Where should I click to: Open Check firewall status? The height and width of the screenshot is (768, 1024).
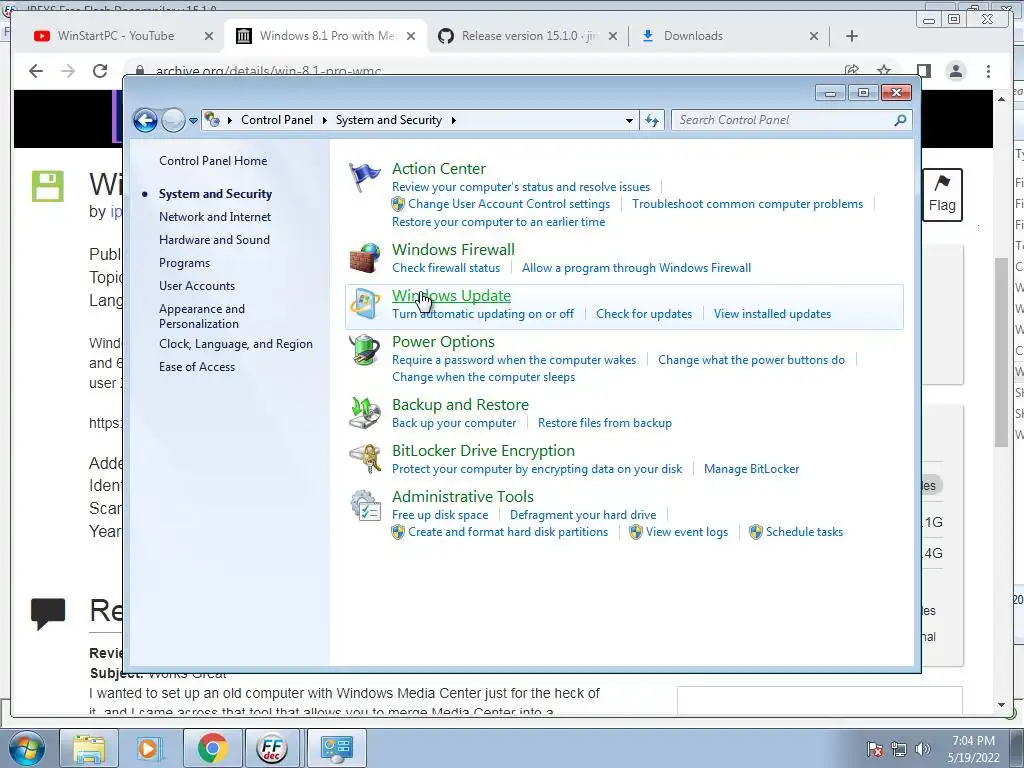[446, 268]
